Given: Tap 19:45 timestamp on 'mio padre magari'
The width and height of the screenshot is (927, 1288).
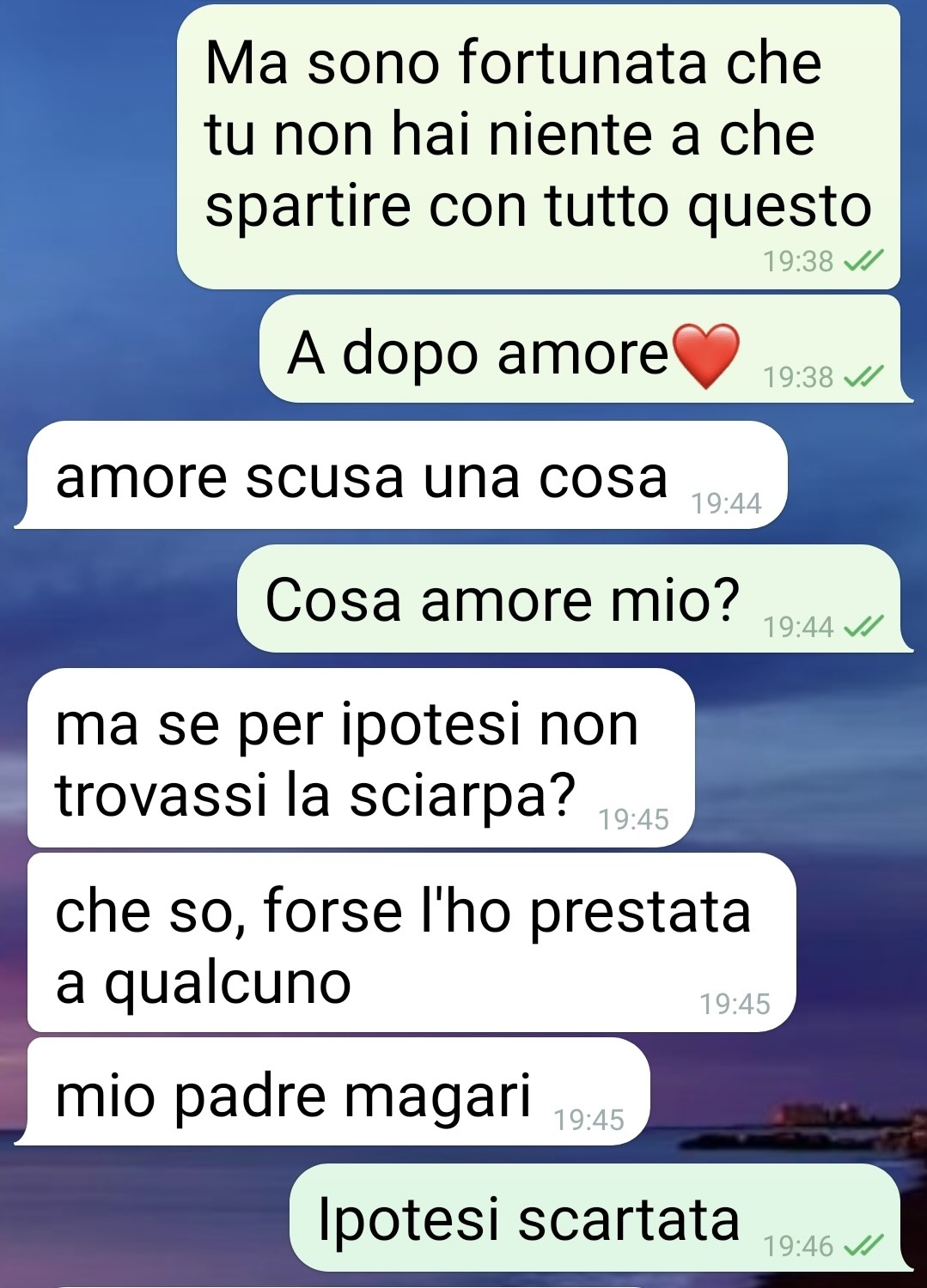Looking at the screenshot, I should [589, 1120].
